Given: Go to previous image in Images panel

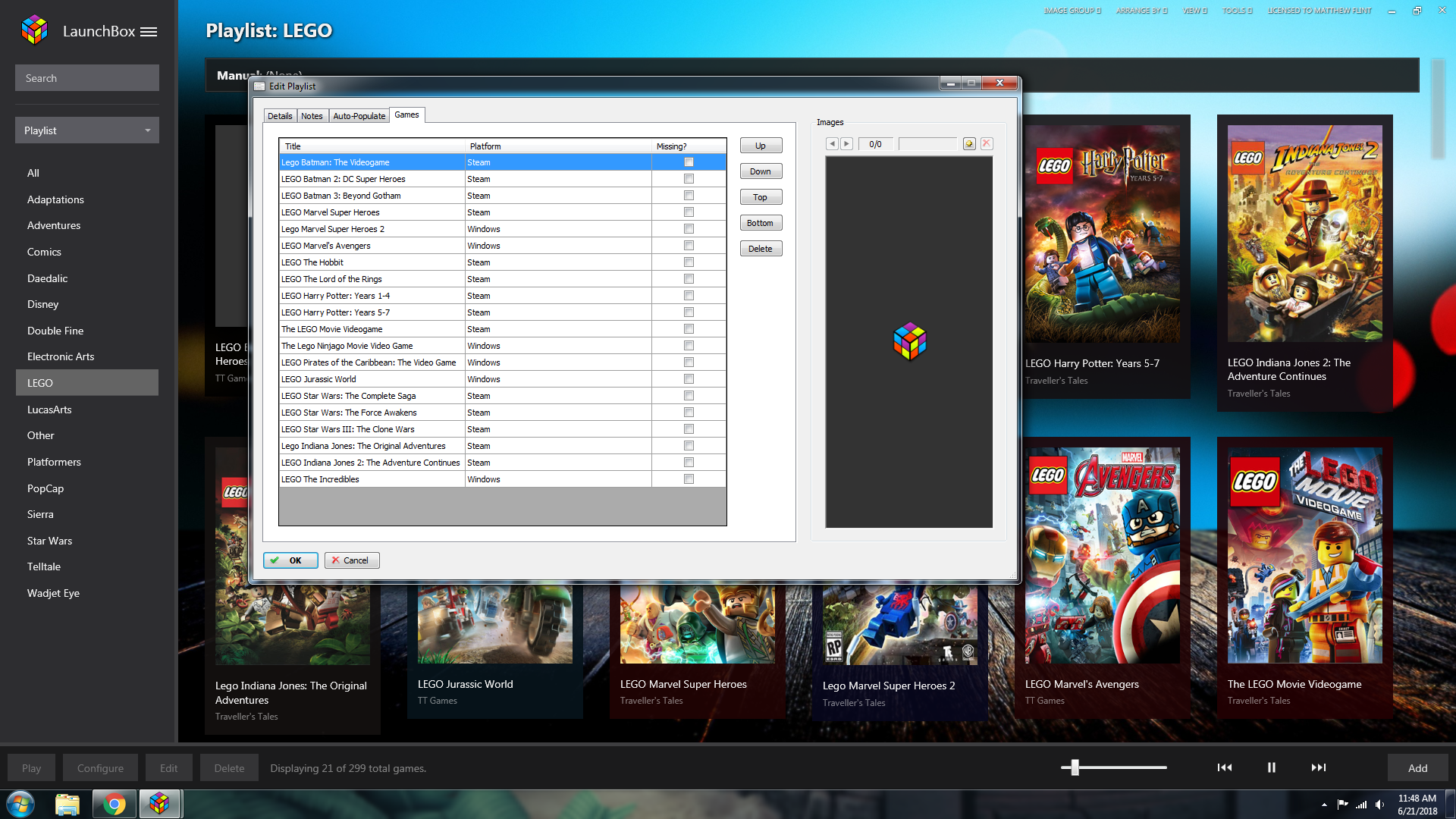Looking at the screenshot, I should click(x=832, y=144).
